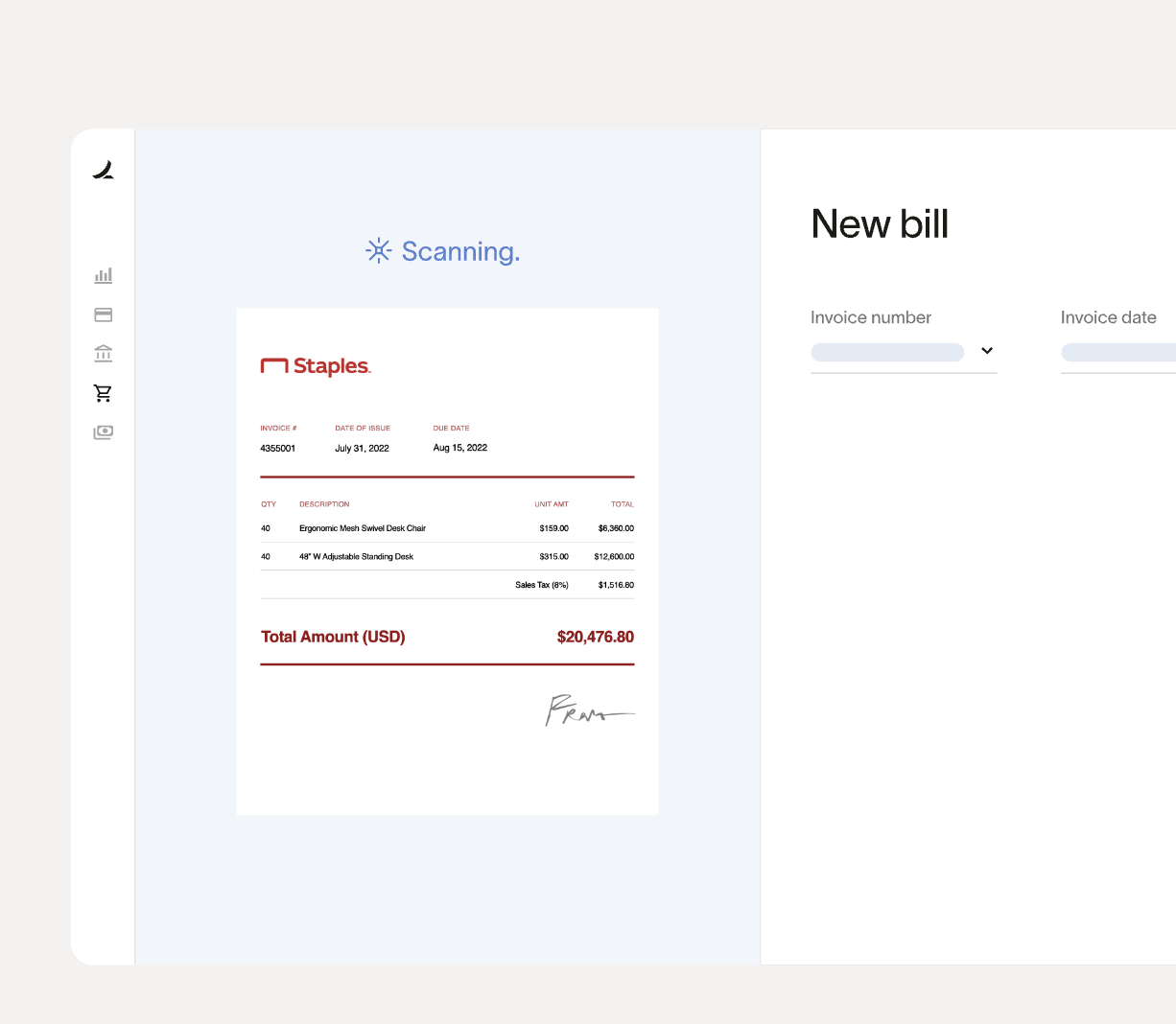Click 'Sales Tax (8%)' label

[542, 585]
